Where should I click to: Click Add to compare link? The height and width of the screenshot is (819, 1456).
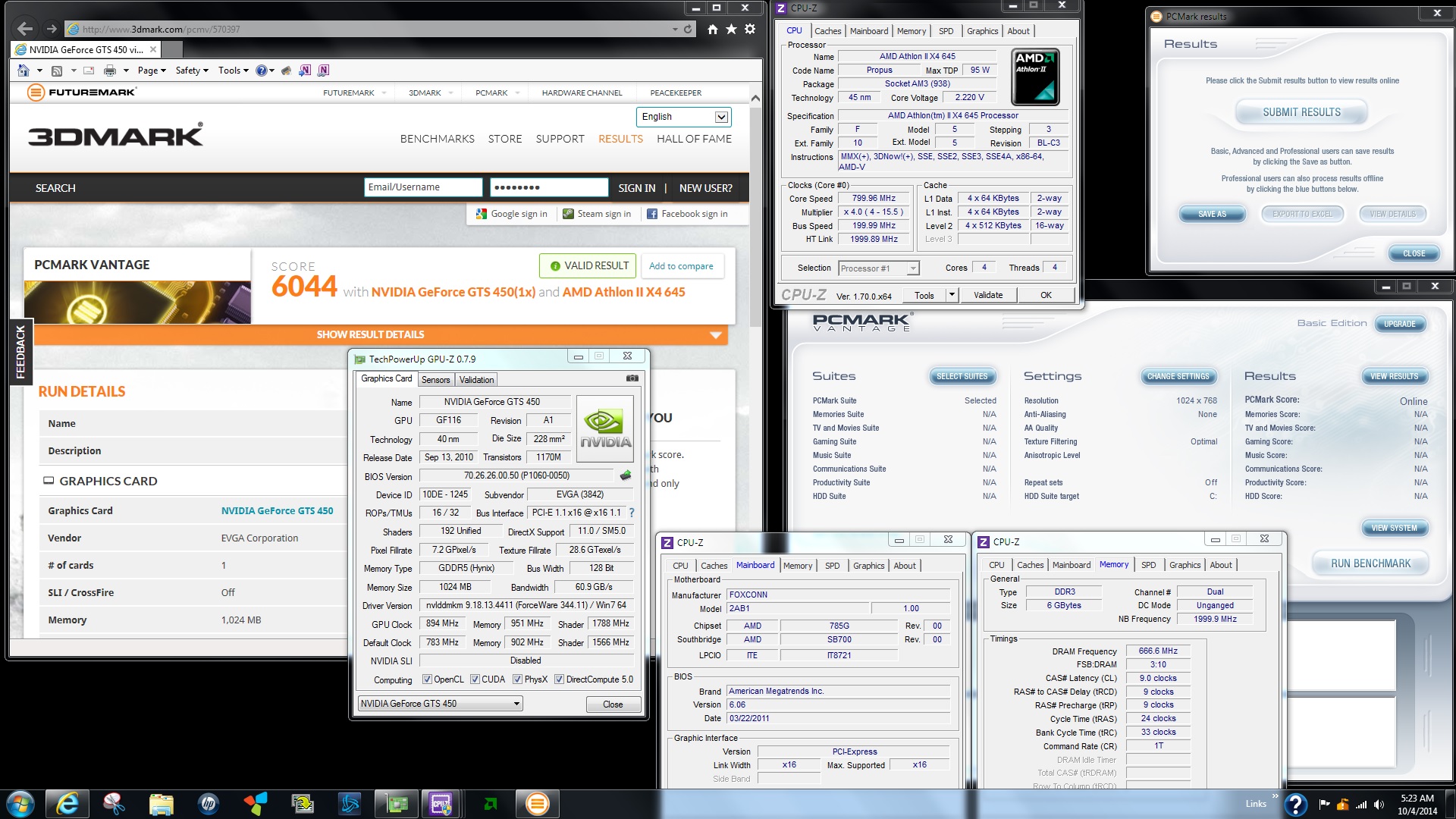click(x=681, y=266)
